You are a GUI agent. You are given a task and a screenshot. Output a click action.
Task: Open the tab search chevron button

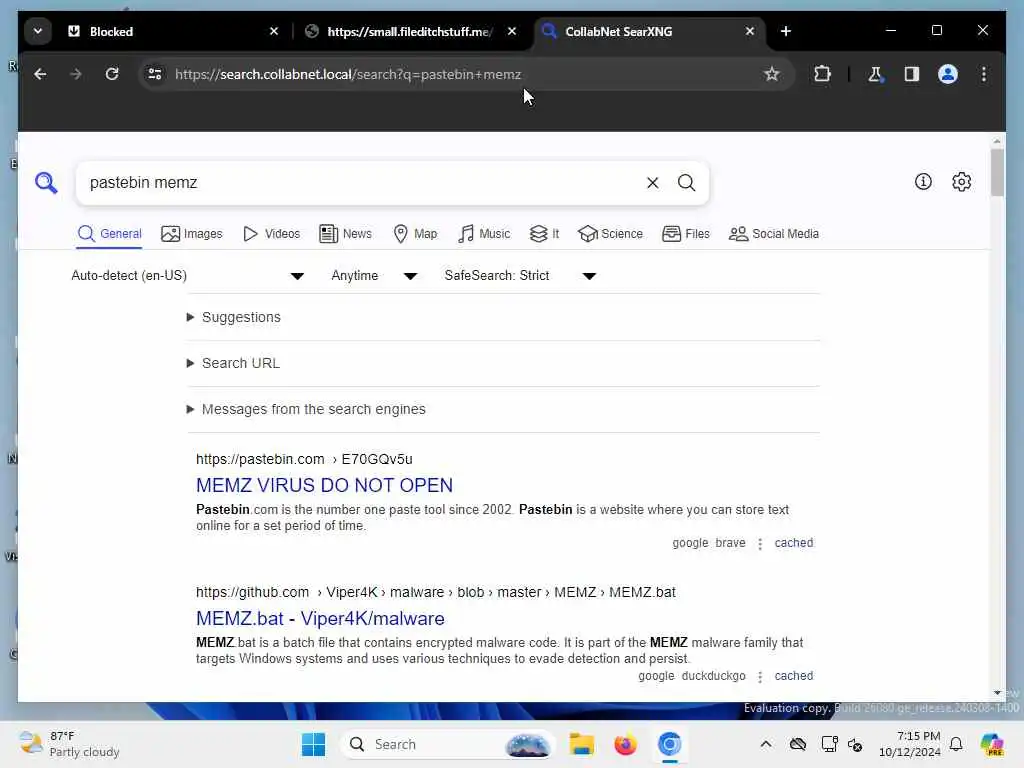point(38,31)
